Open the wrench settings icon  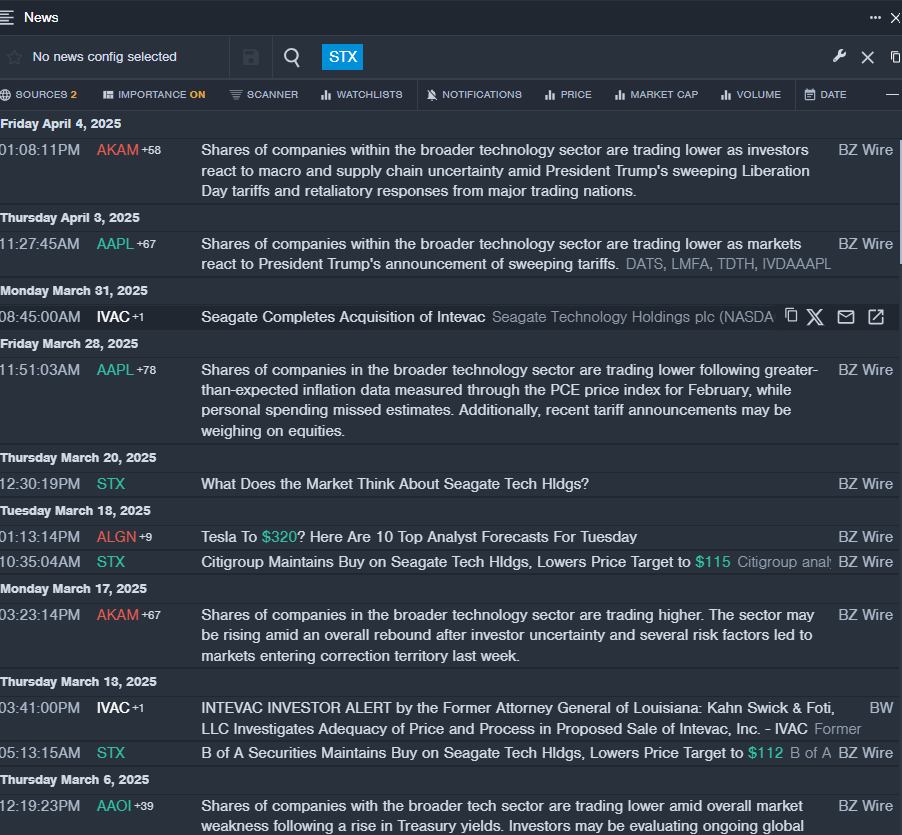tap(839, 56)
